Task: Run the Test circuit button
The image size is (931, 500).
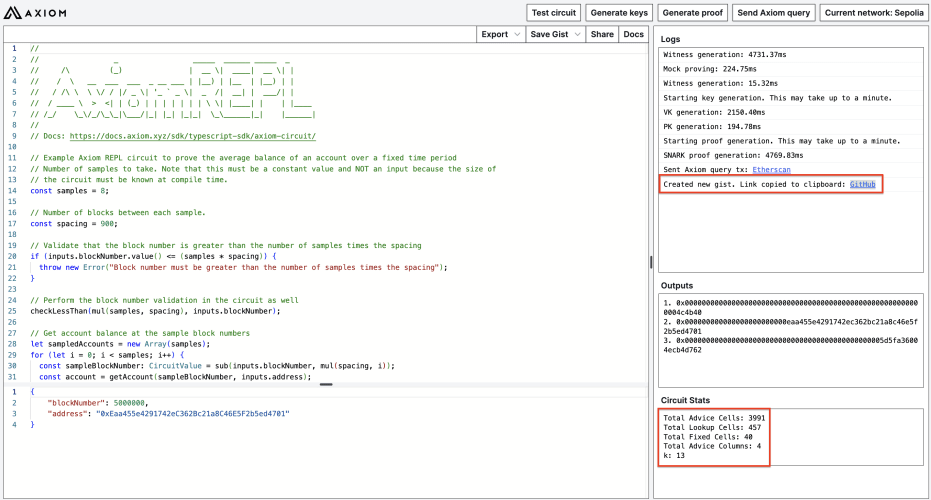Action: (x=553, y=12)
